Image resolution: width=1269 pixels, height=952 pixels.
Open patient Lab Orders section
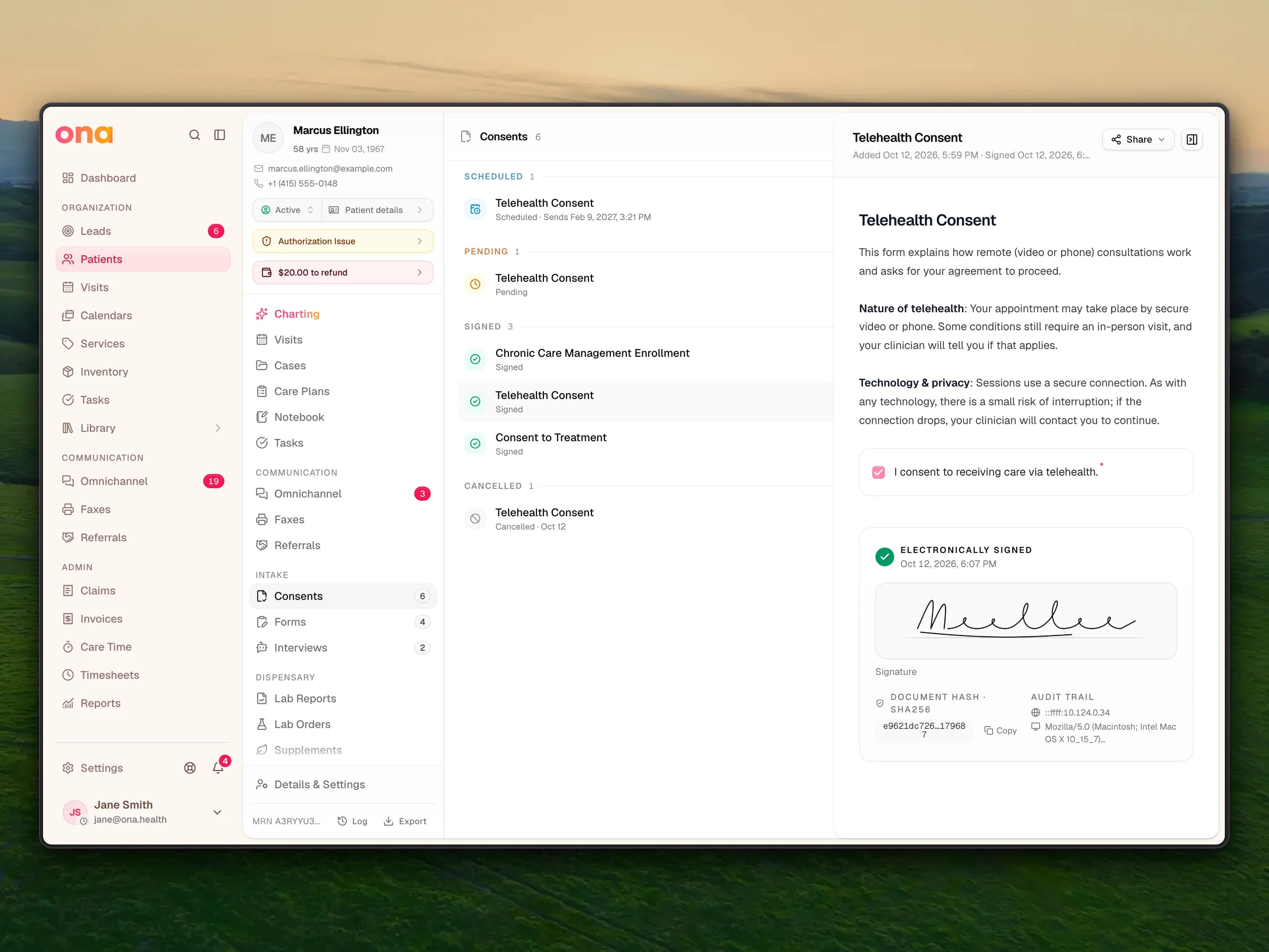click(343, 724)
